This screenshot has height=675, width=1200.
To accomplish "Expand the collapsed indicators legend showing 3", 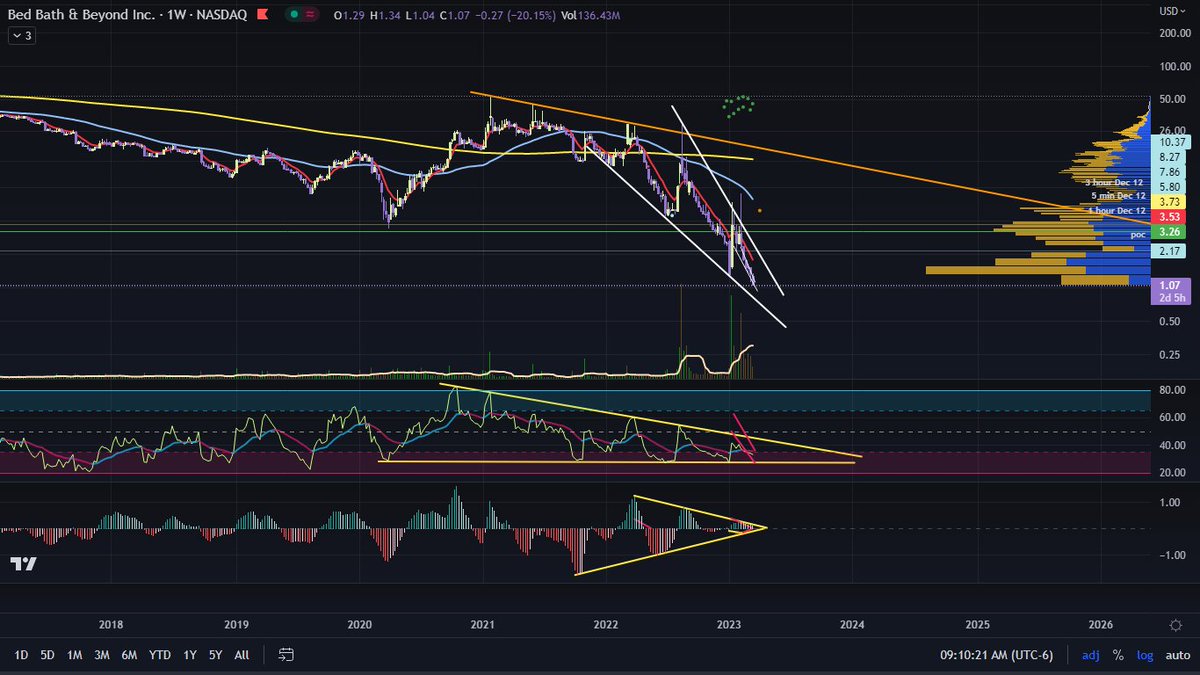I will click(x=21, y=36).
